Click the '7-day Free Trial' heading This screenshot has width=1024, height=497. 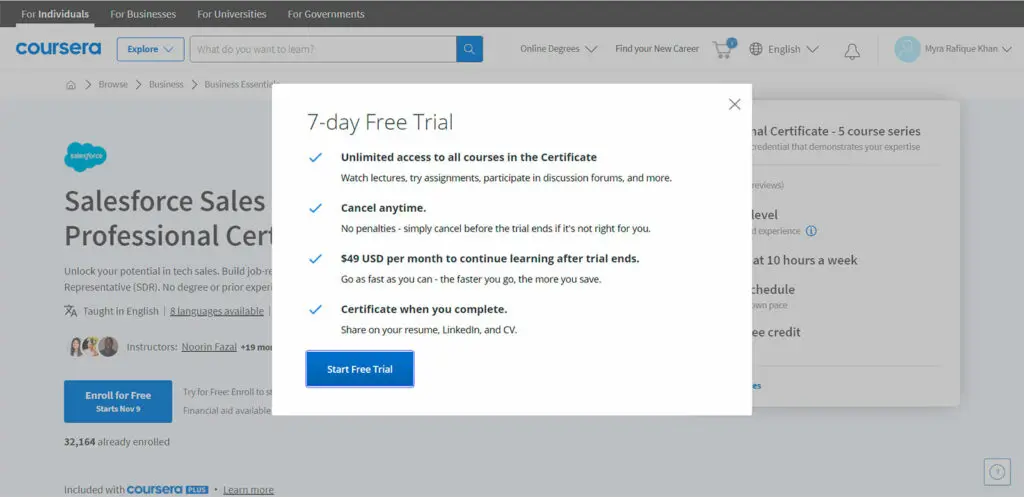[x=380, y=122]
